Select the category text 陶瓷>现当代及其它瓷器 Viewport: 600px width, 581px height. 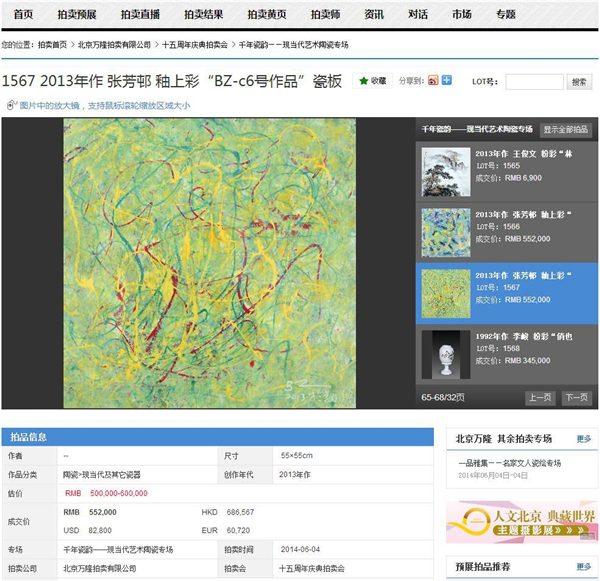[x=102, y=475]
